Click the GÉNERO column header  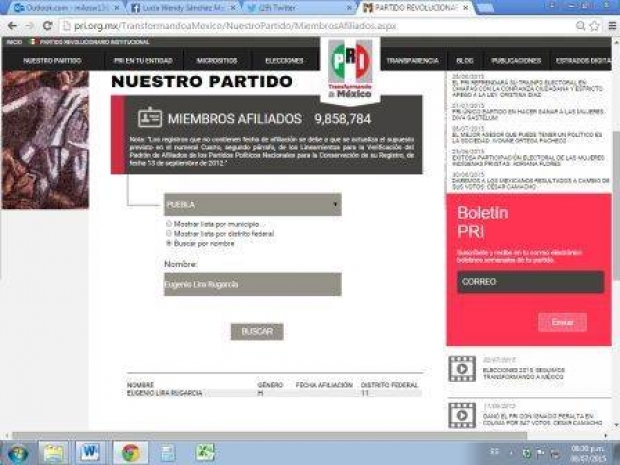click(270, 385)
